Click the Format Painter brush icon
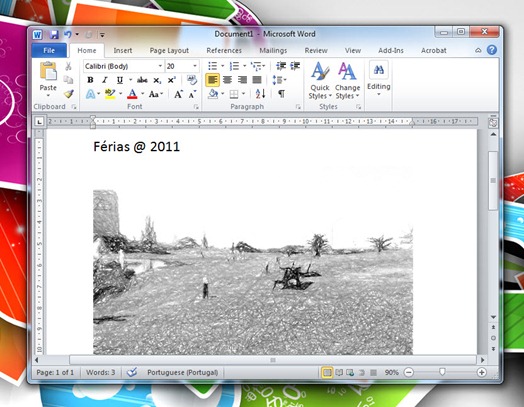524x407 pixels. click(x=69, y=94)
